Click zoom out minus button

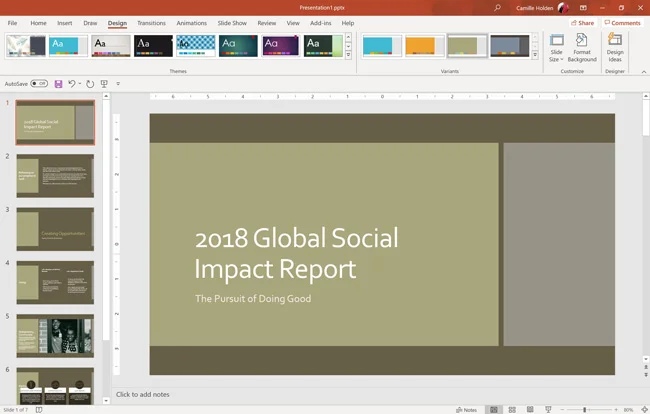click(x=563, y=410)
